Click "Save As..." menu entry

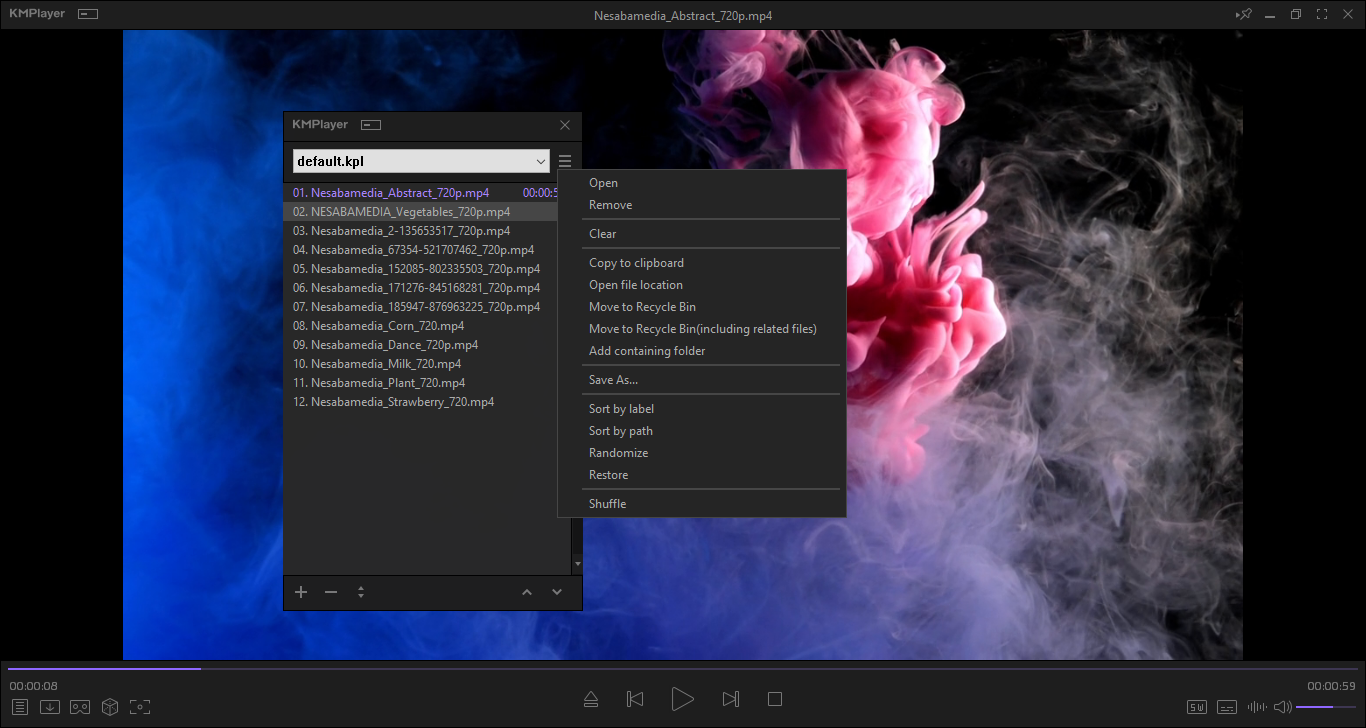(x=613, y=380)
